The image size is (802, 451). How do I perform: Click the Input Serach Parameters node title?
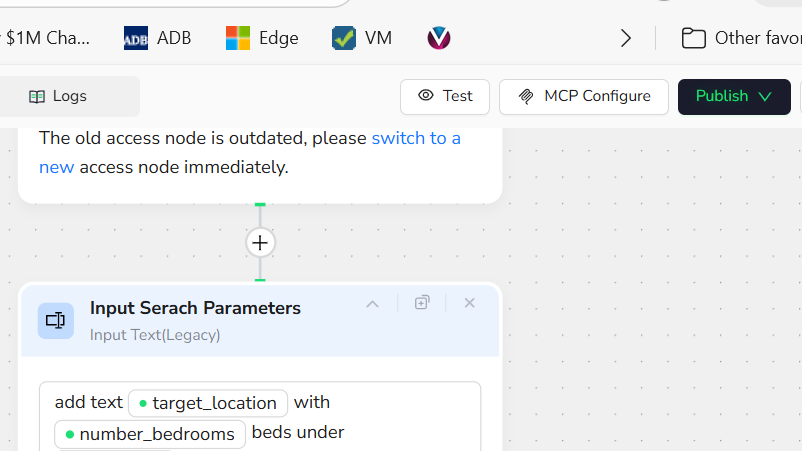point(195,308)
